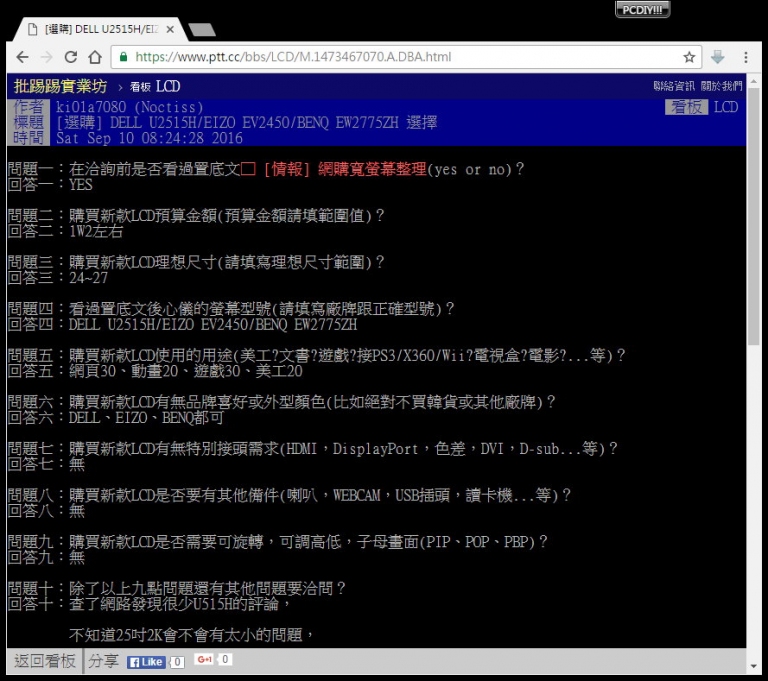Click answer text 24~27

[x=88, y=278]
